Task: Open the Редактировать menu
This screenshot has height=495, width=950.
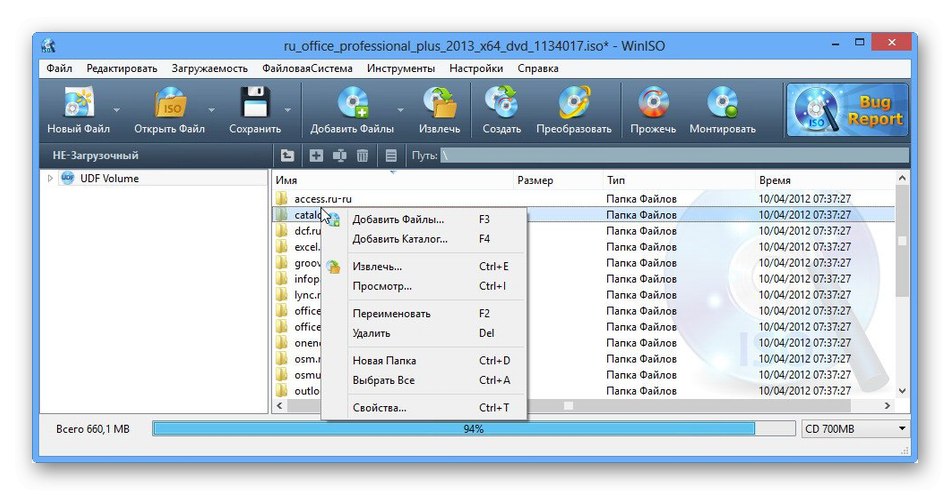Action: coord(122,68)
